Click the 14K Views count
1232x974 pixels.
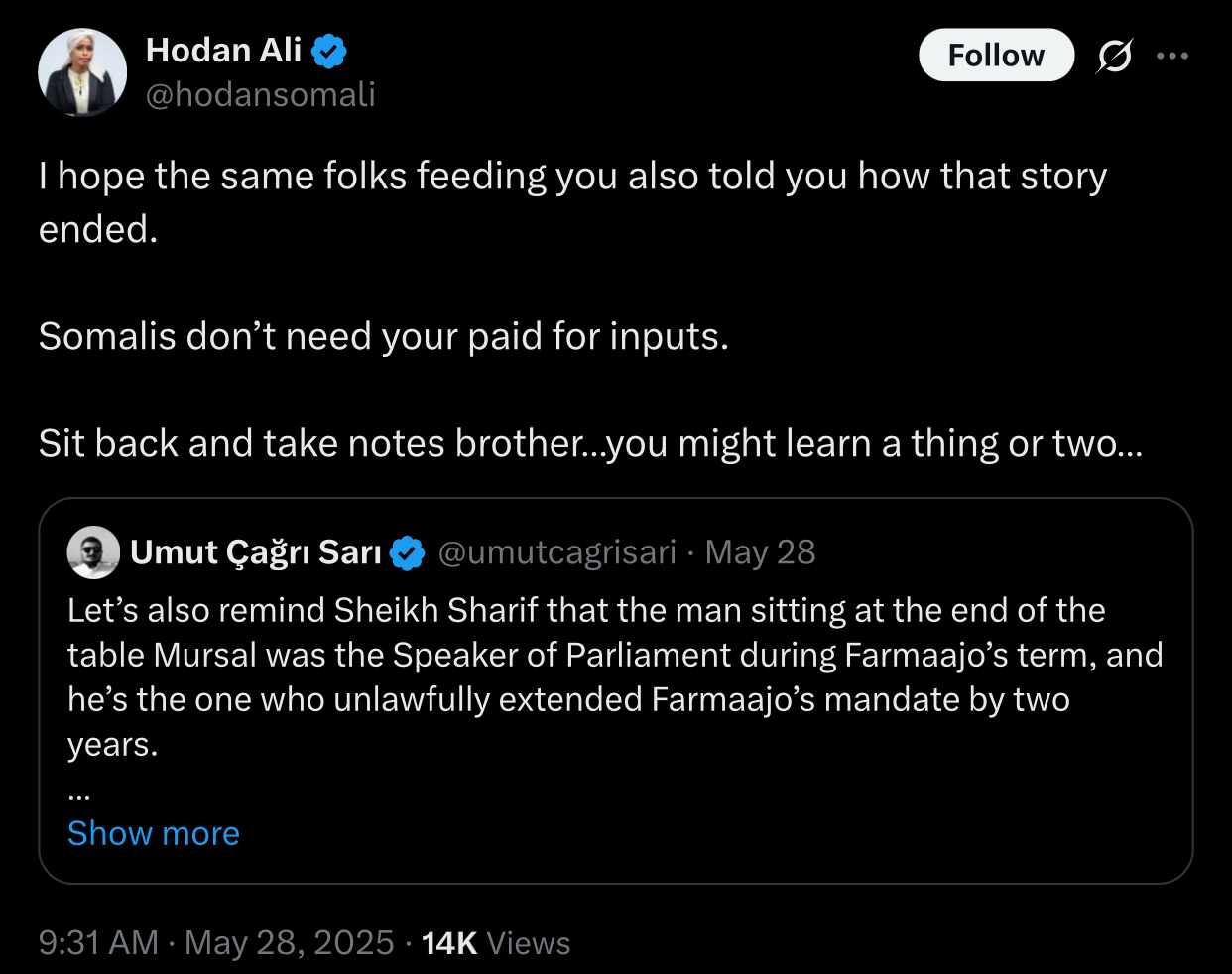point(496,942)
